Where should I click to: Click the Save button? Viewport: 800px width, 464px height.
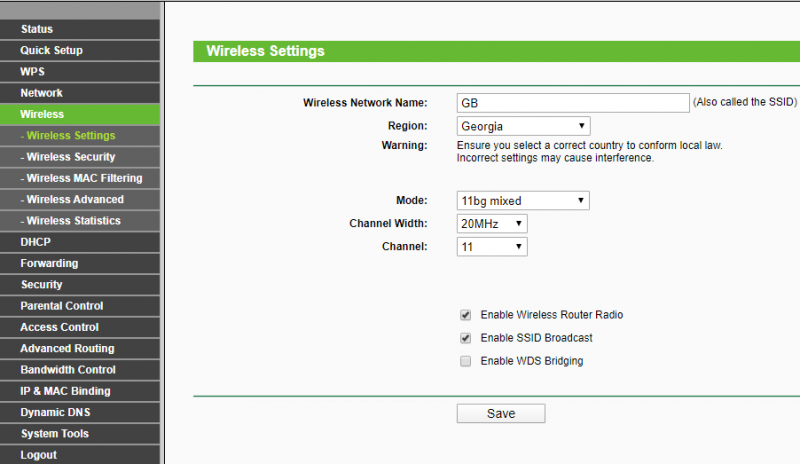pos(501,414)
